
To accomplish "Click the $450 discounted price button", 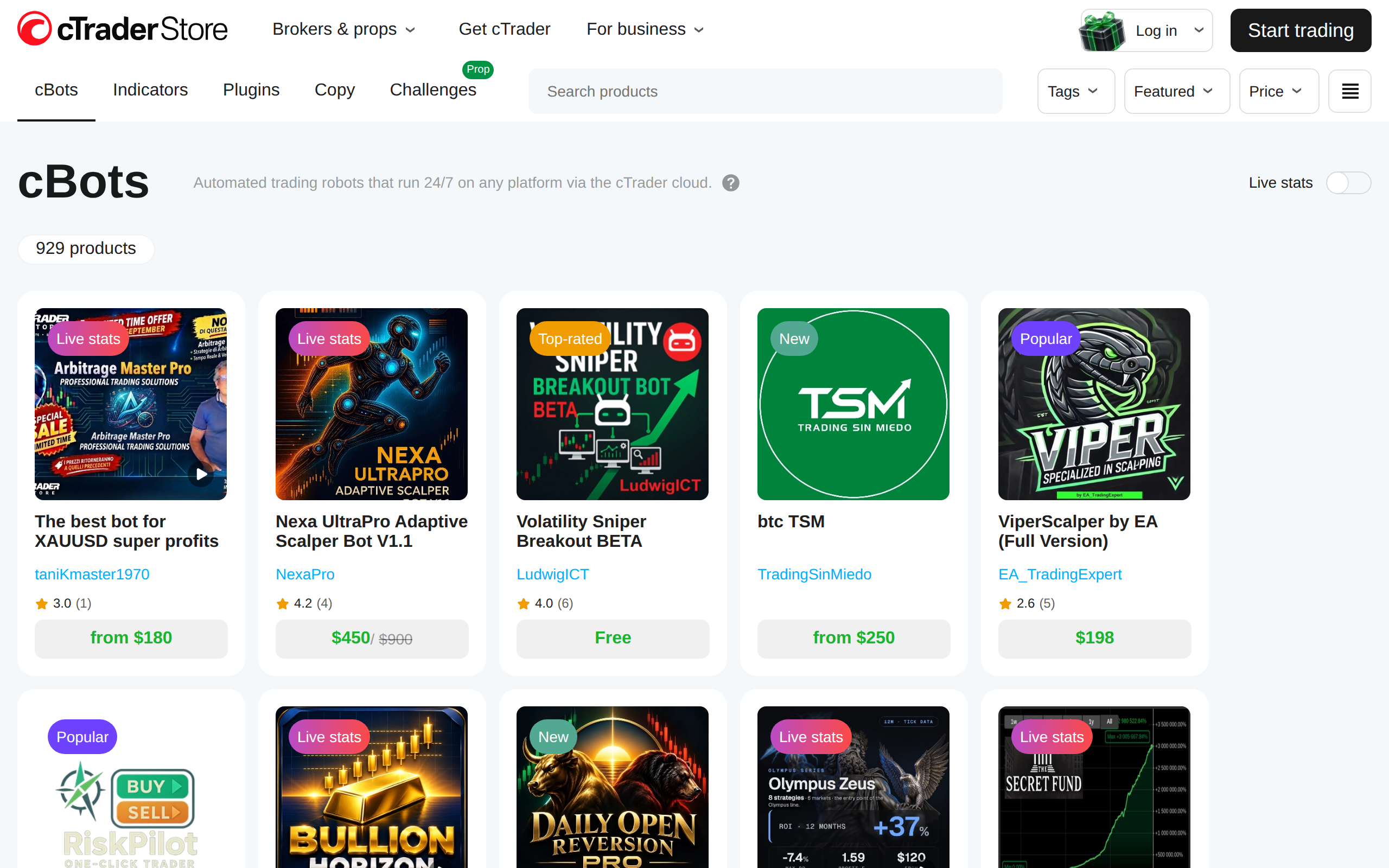I will pyautogui.click(x=372, y=638).
